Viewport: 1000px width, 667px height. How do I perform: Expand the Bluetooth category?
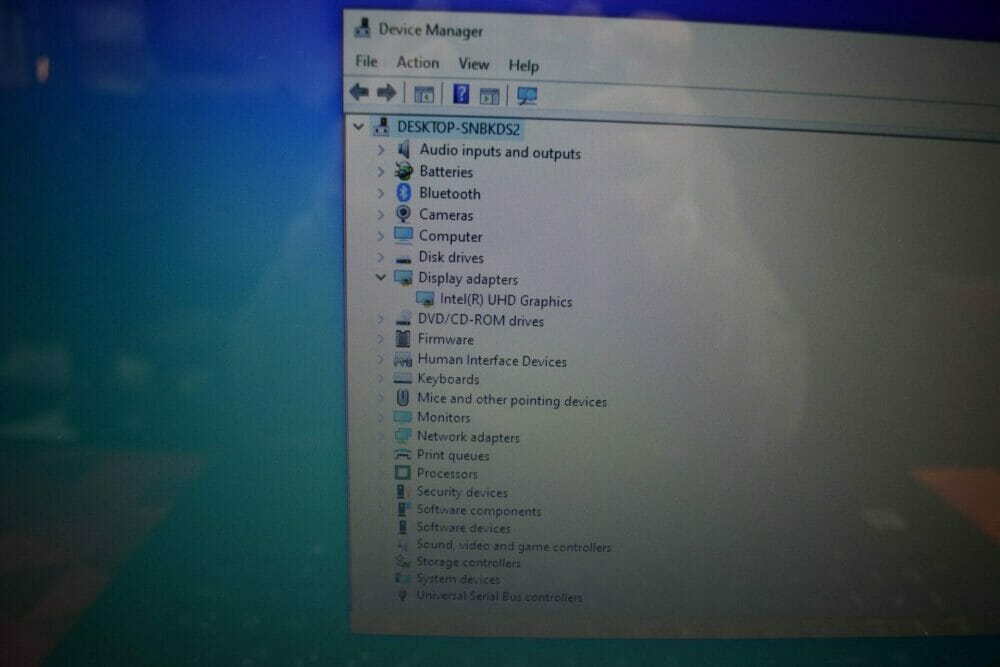coord(381,193)
